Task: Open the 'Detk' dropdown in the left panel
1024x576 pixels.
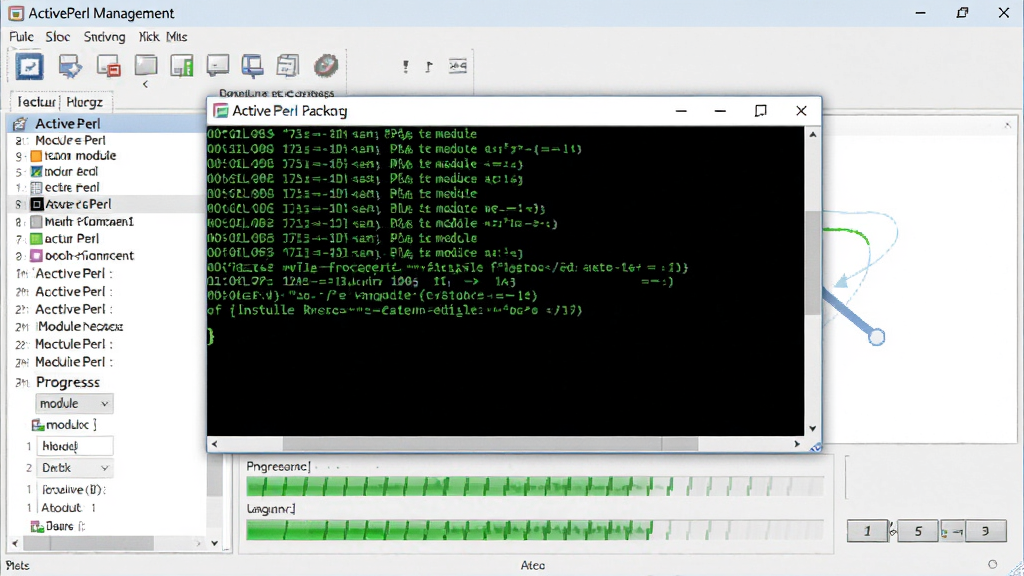Action: [x=74, y=468]
